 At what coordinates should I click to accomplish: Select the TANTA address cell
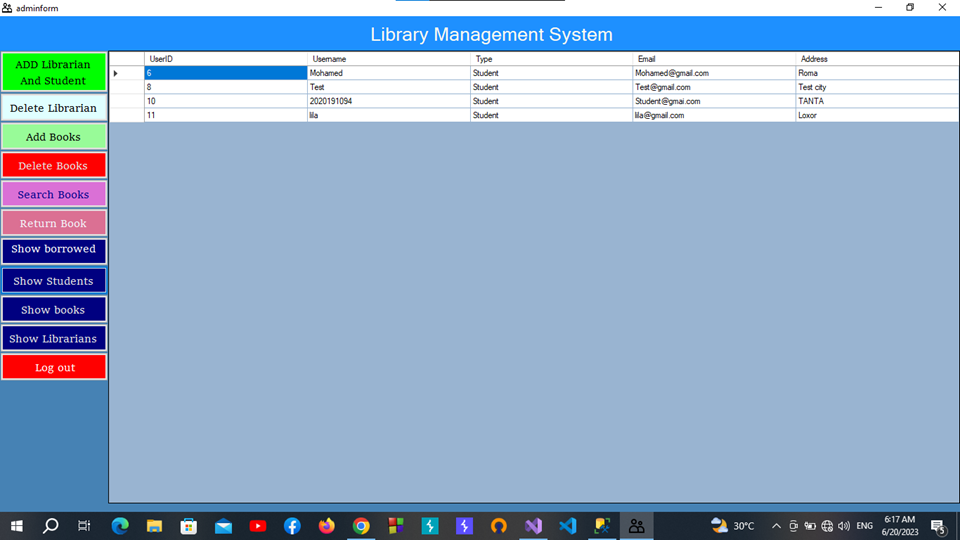coord(877,101)
